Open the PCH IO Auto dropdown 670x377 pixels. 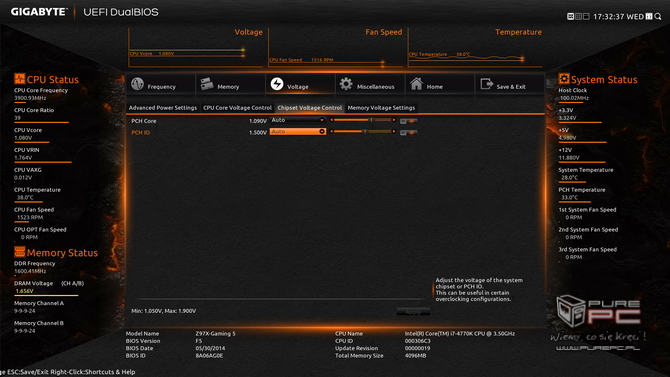coord(298,132)
